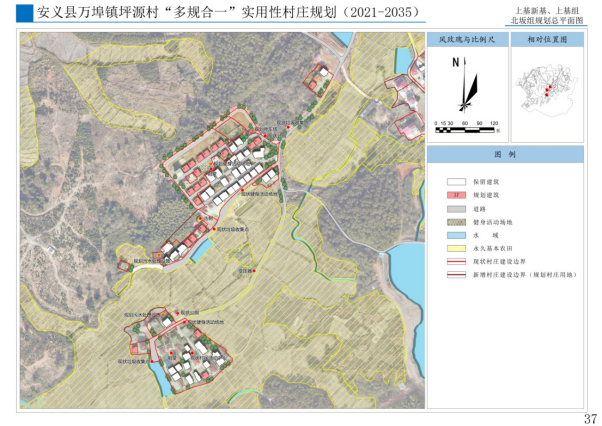This screenshot has height=426, width=602.
Task: Select the gray 道路 legend swatch
Action: 454,208
